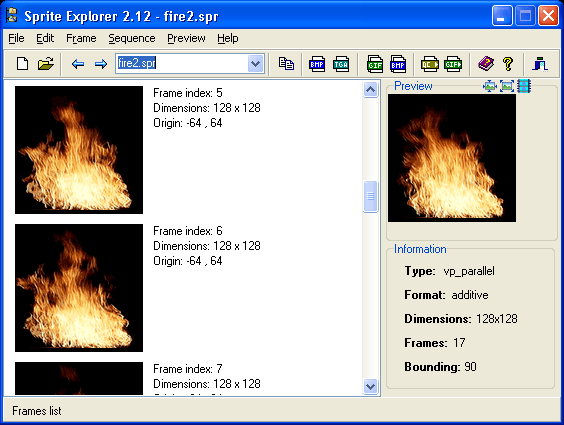The image size is (564, 425).
Task: Open the File menu
Action: pos(16,38)
